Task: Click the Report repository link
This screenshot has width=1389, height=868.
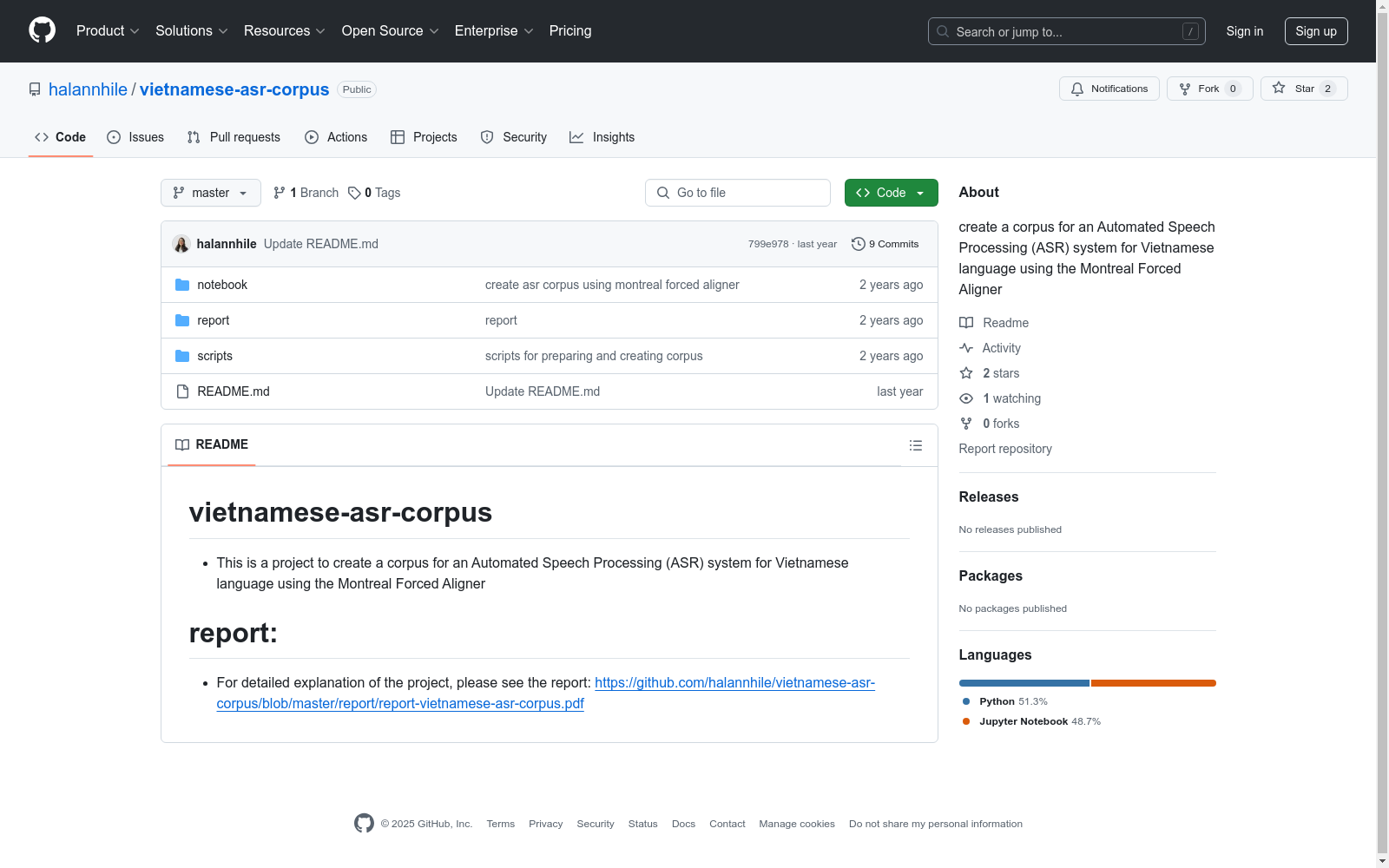Action: [1005, 449]
